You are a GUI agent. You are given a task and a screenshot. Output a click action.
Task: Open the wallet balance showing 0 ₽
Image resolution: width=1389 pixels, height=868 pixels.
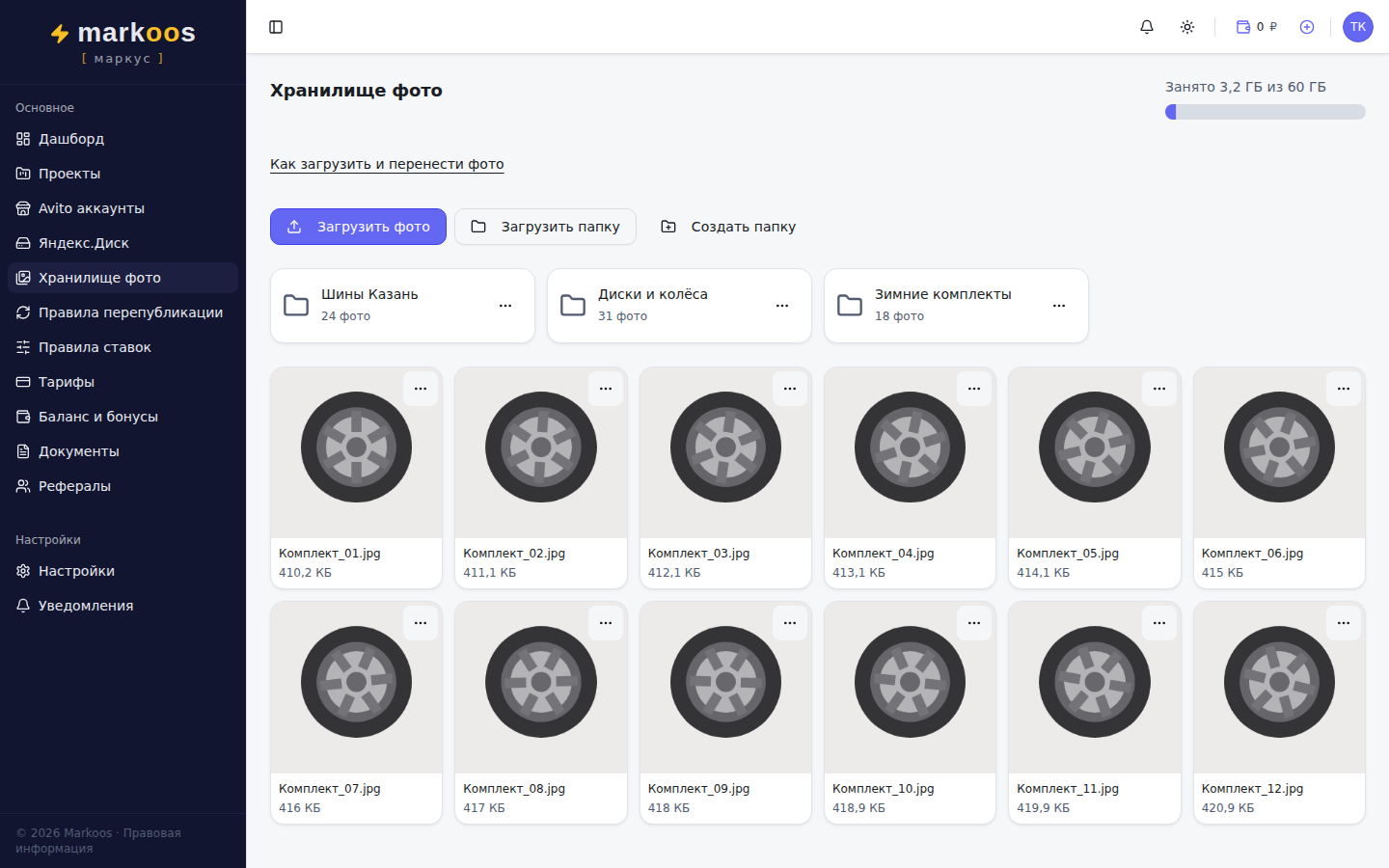(x=1257, y=27)
